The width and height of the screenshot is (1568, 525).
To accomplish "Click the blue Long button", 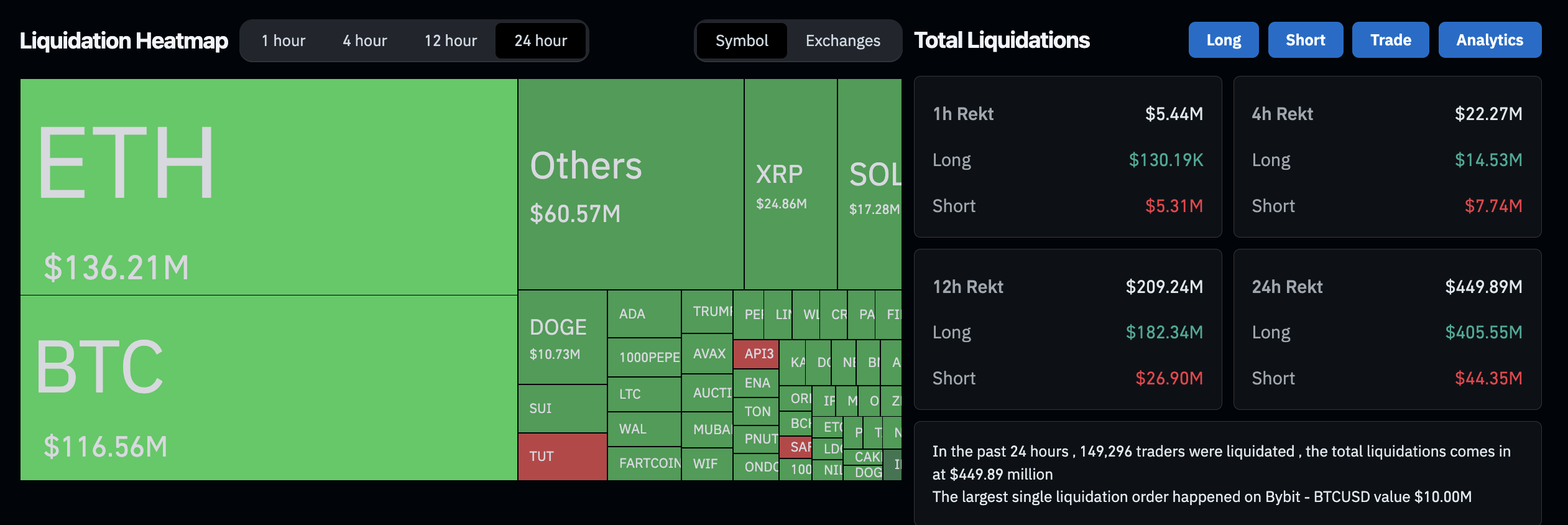I will (x=1224, y=40).
